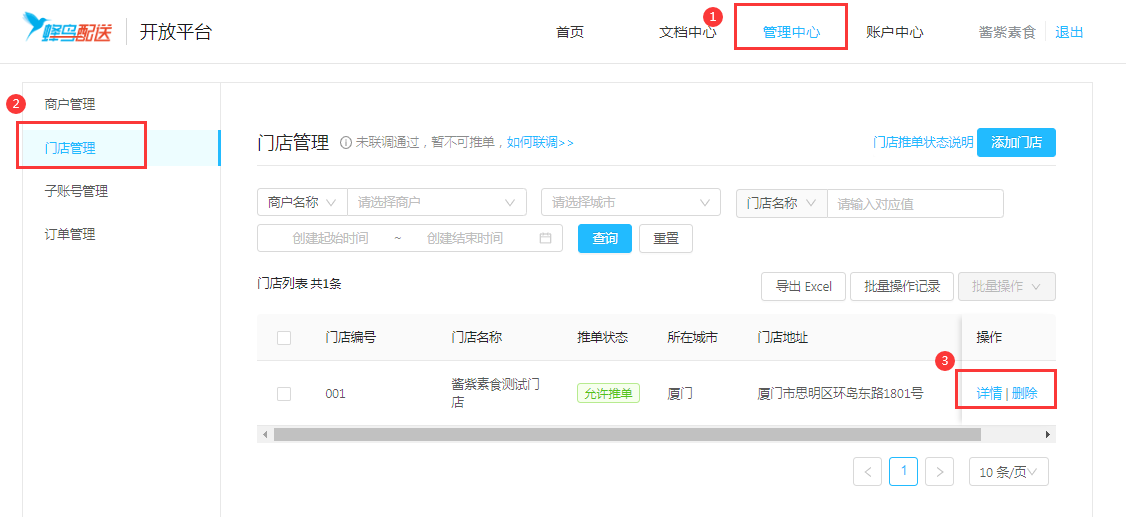Check the box for store 001
Image resolution: width=1126 pixels, height=517 pixels.
[x=284, y=394]
